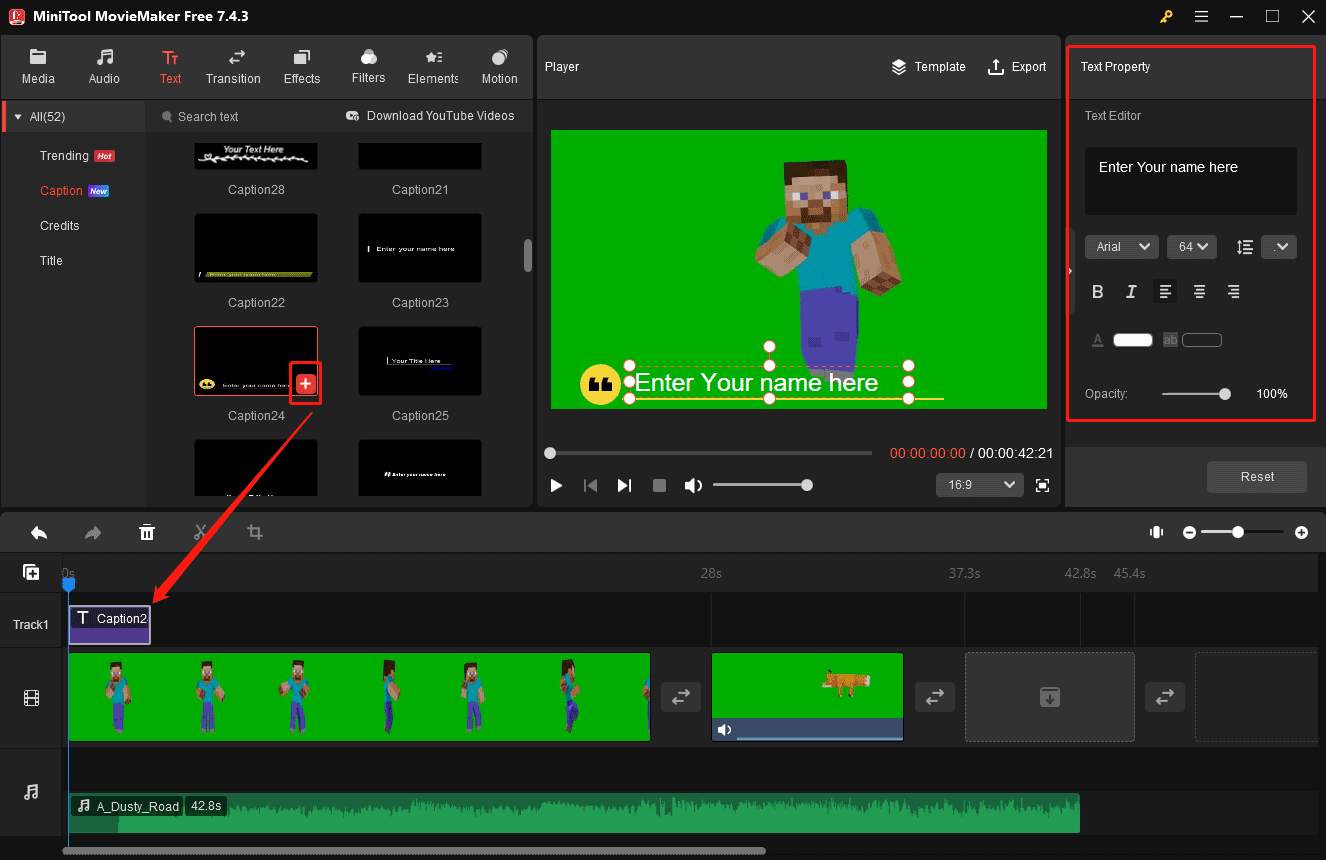The height and width of the screenshot is (860, 1326).
Task: Stop the playback
Action: tap(659, 485)
